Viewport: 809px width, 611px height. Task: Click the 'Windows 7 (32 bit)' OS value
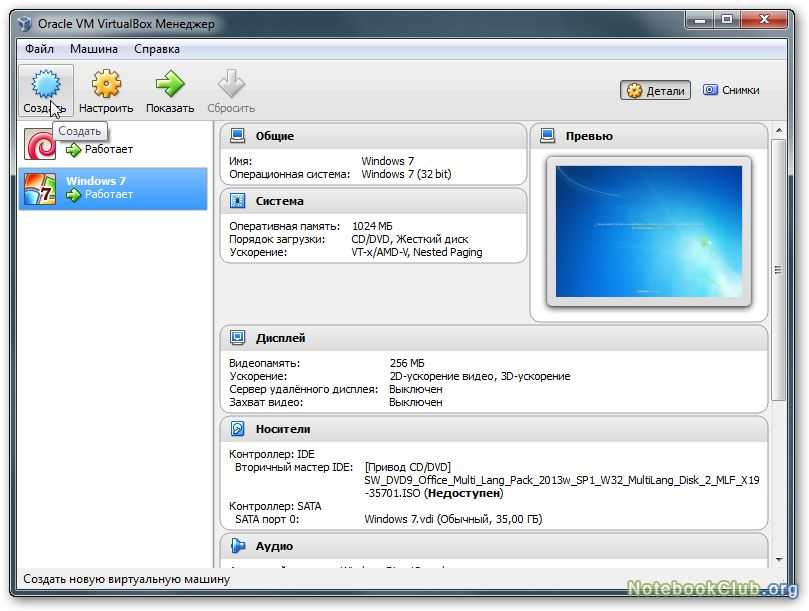[406, 174]
